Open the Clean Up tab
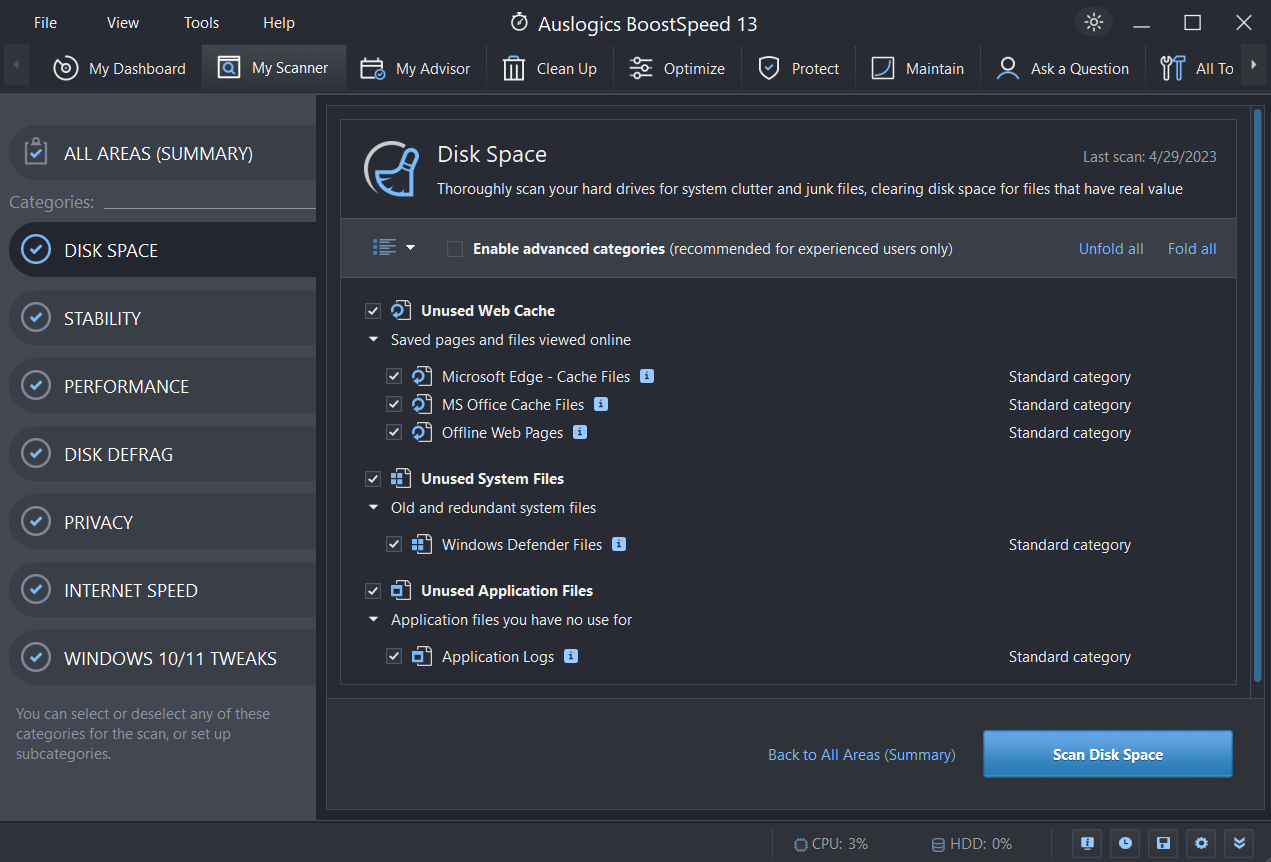 [550, 68]
